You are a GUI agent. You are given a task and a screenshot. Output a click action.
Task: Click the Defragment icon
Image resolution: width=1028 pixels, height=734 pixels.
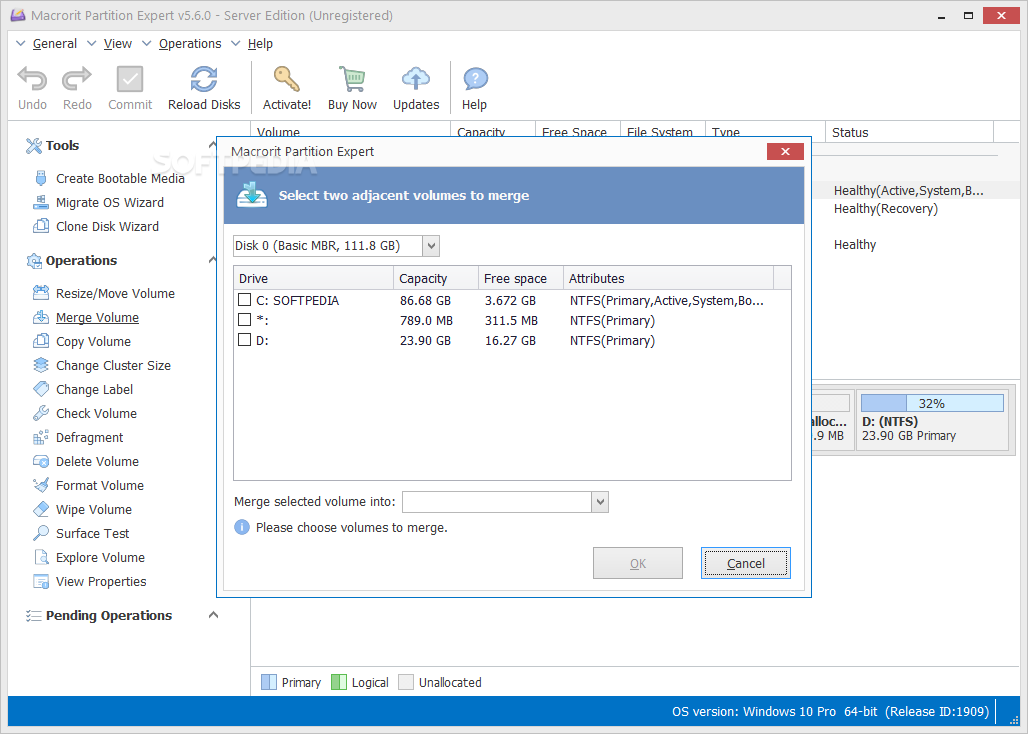tap(41, 437)
